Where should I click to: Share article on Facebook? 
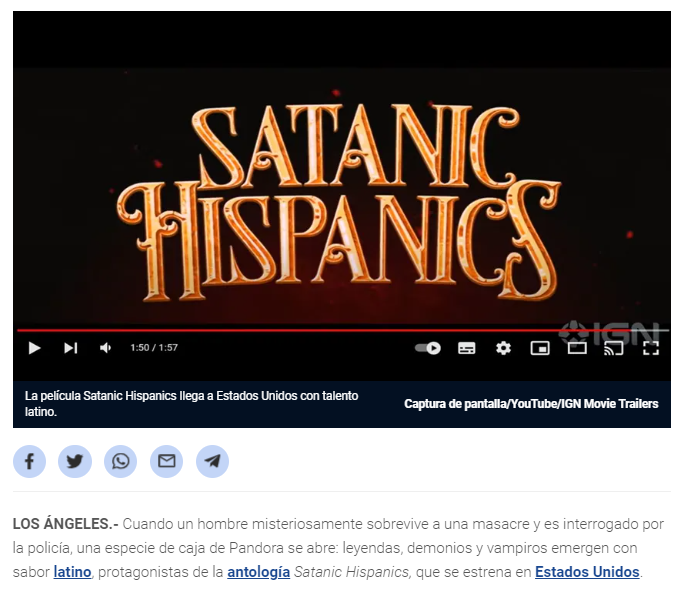pyautogui.click(x=29, y=462)
